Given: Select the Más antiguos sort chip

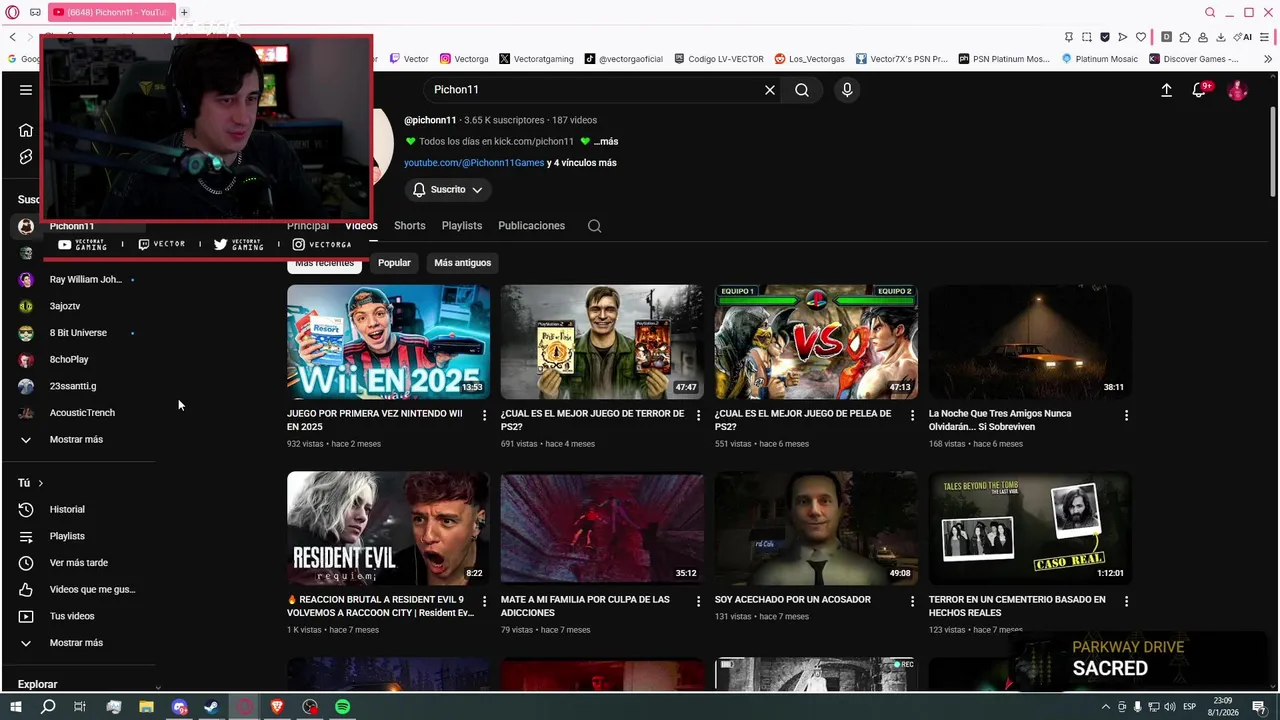Looking at the screenshot, I should (x=463, y=263).
